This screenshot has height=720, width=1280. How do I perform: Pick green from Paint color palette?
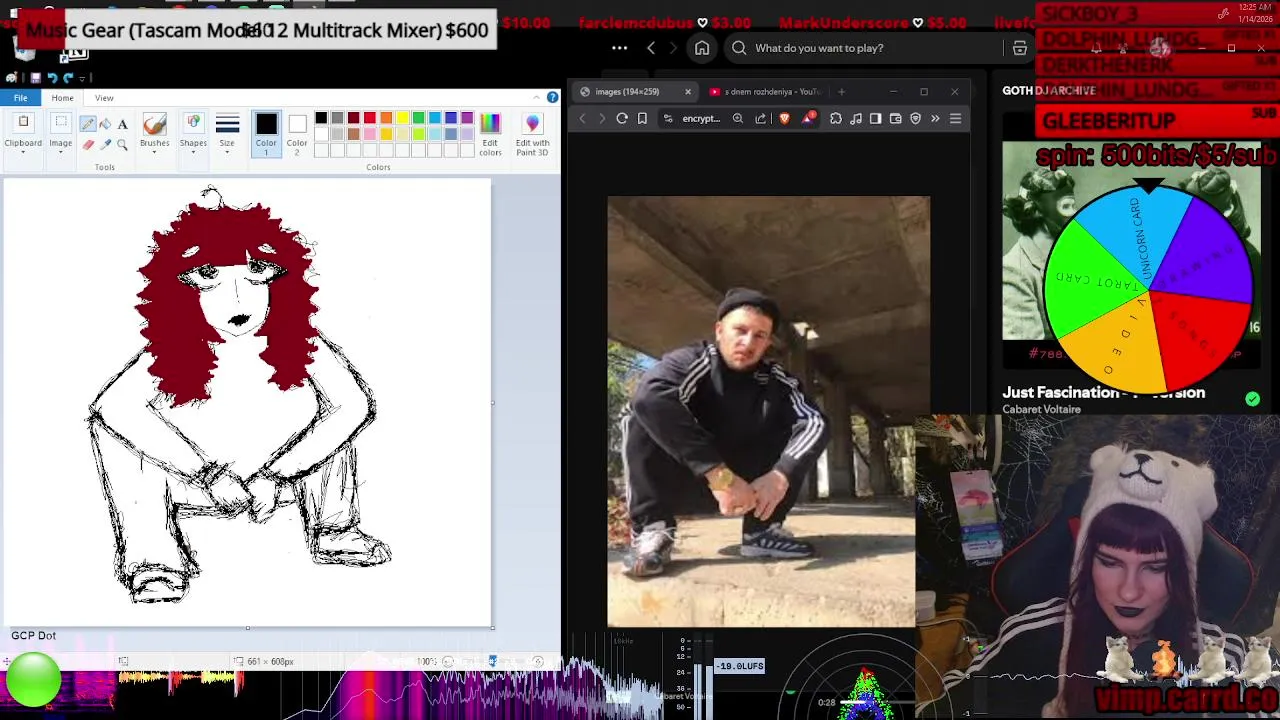point(418,118)
